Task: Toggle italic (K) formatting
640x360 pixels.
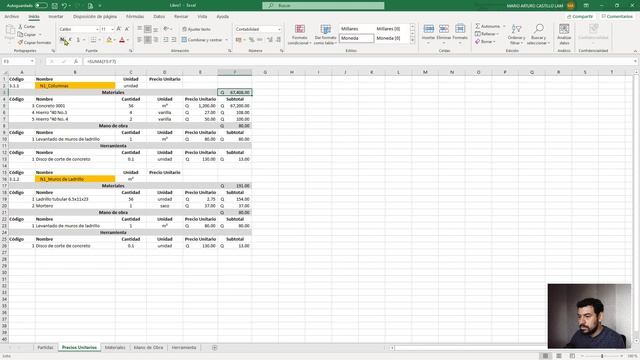Action: [70, 40]
